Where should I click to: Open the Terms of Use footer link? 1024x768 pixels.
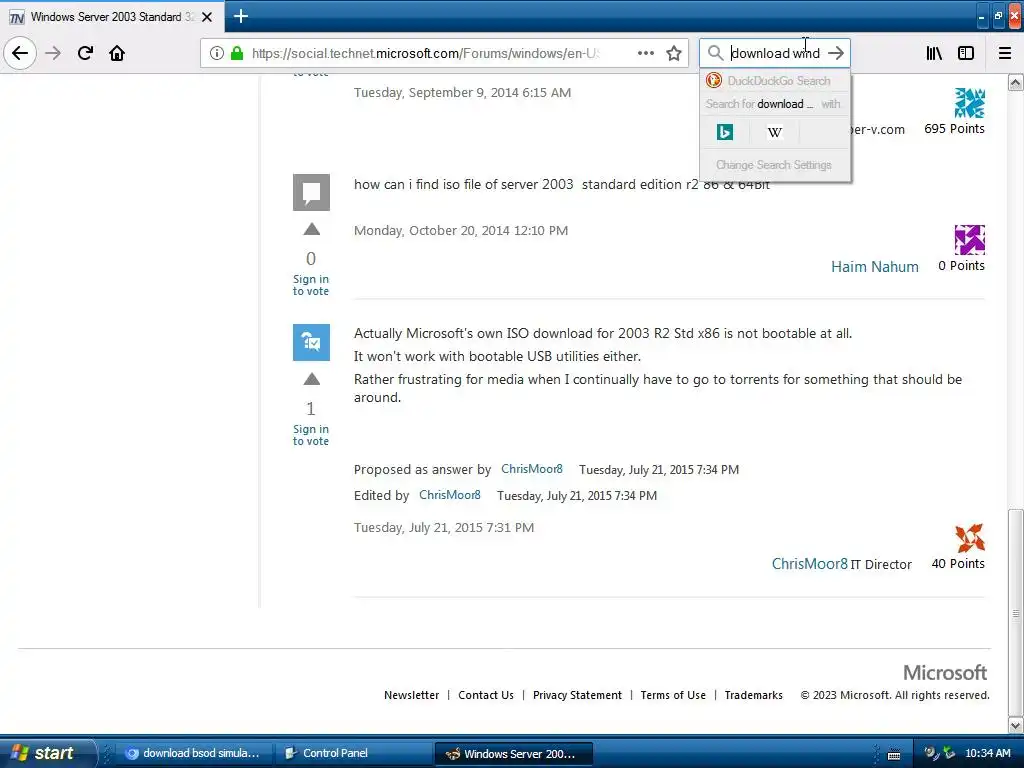click(x=673, y=695)
